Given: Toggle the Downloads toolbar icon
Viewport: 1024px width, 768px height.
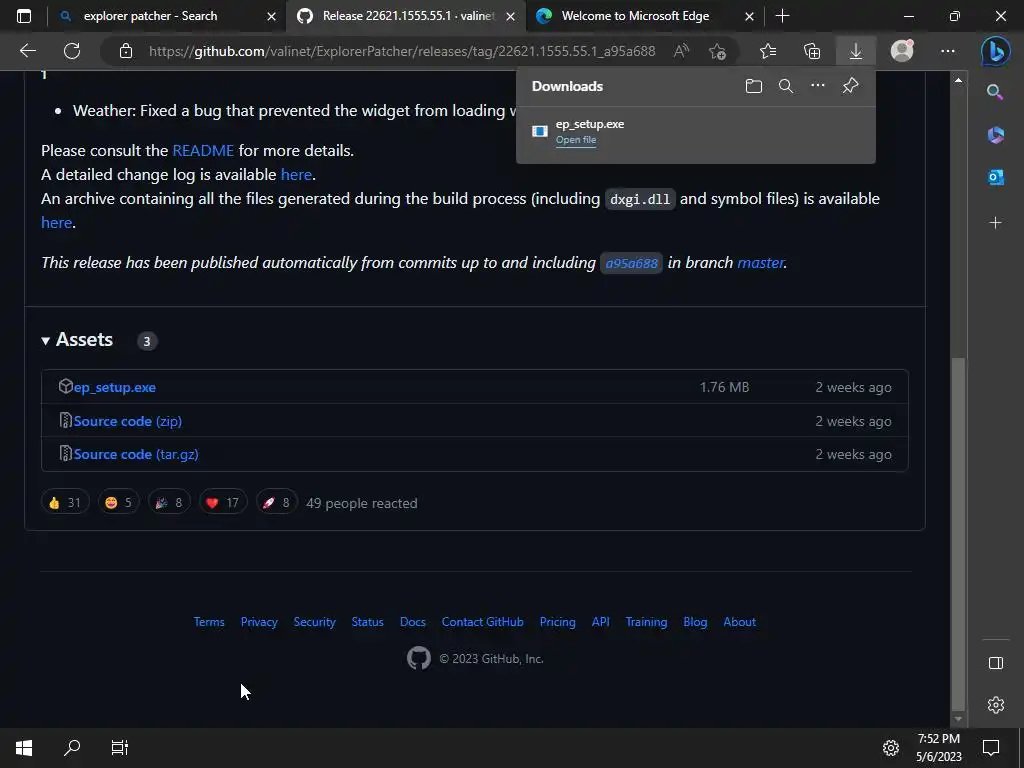Looking at the screenshot, I should (856, 51).
